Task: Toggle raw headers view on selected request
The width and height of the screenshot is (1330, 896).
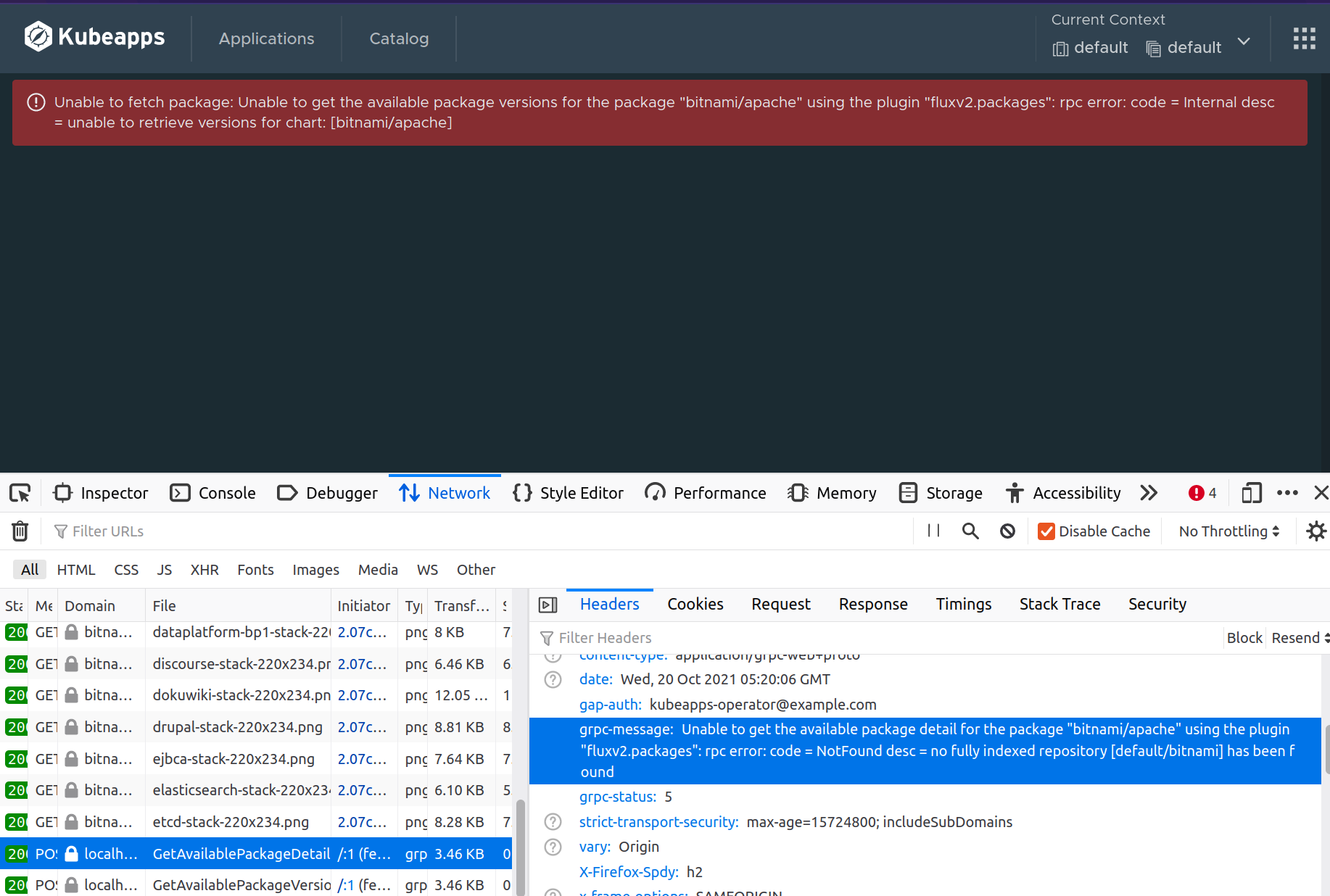Action: [x=548, y=604]
